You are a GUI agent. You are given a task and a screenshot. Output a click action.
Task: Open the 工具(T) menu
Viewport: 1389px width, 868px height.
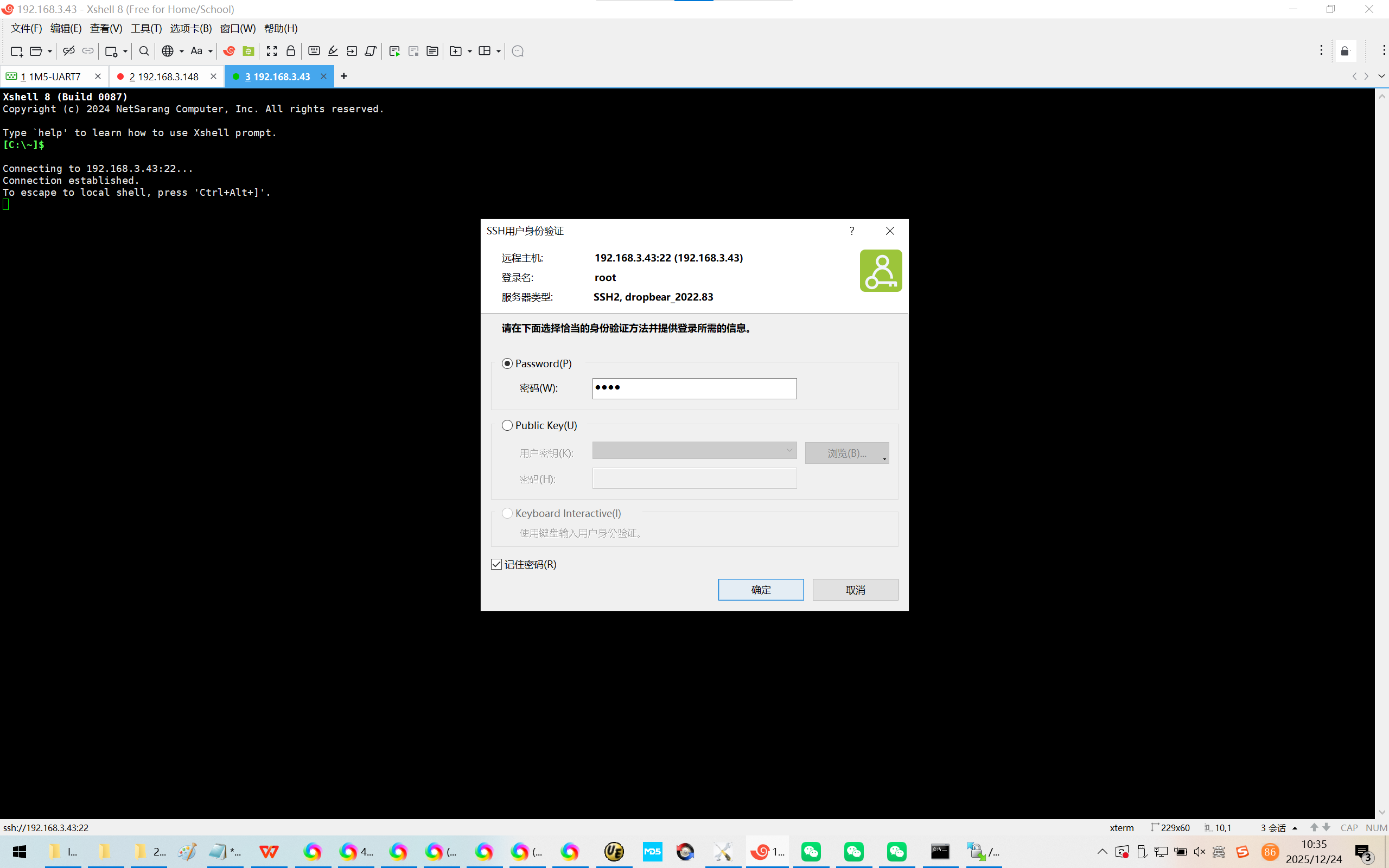coord(146,28)
